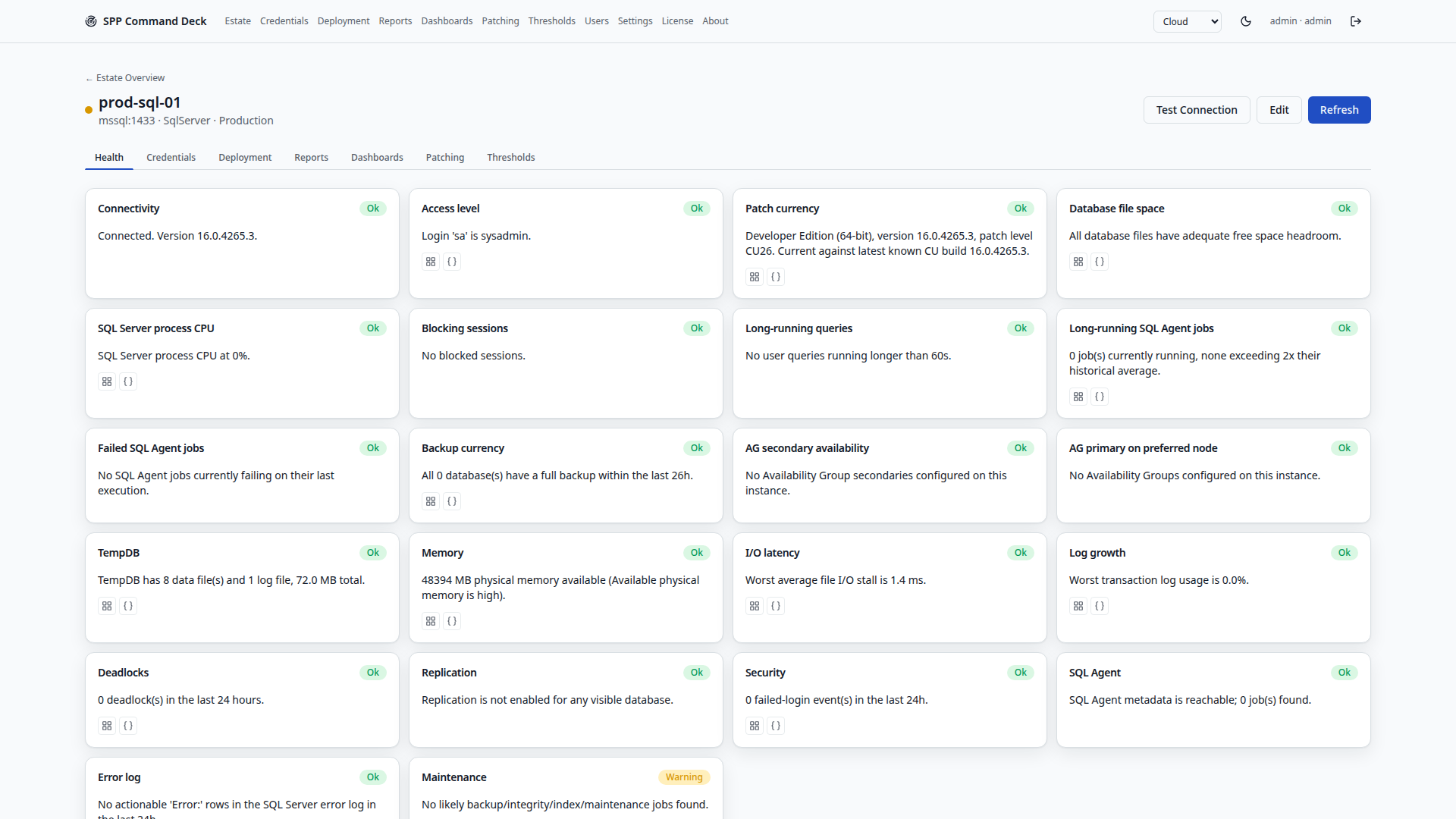
Task: Open grid icon in Log growth card
Action: coord(1078,606)
